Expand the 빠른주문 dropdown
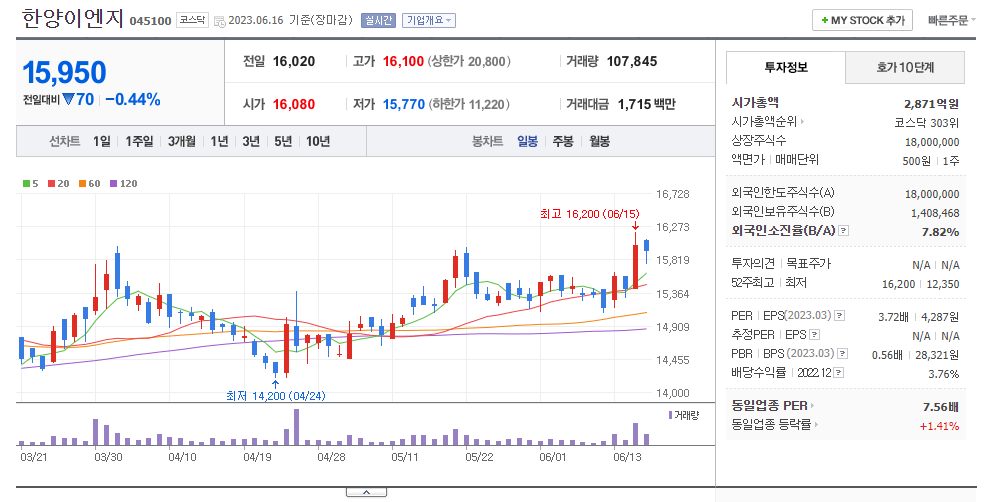Image resolution: width=987 pixels, height=502 pixels. [951, 20]
